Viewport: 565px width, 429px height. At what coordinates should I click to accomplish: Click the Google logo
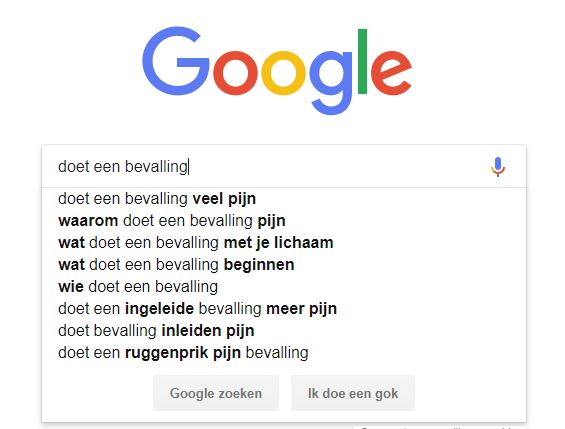(277, 70)
